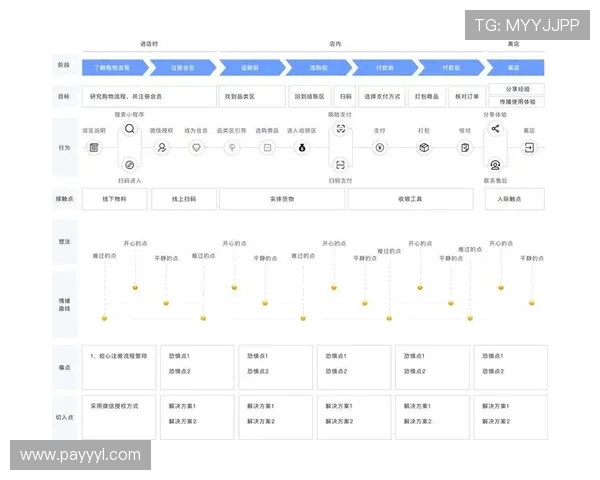Select the 阶段 row label
This screenshot has width=600, height=480.
pyautogui.click(x=64, y=65)
